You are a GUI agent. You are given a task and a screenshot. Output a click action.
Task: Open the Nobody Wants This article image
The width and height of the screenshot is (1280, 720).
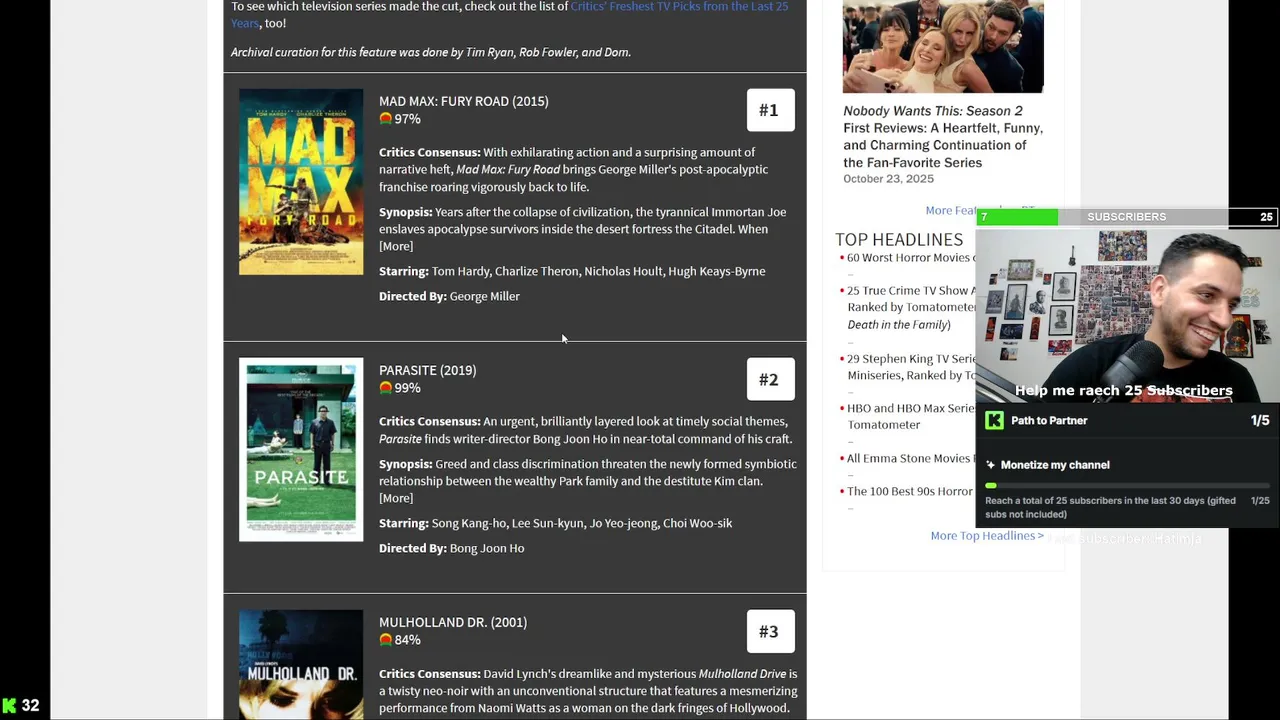pos(943,46)
